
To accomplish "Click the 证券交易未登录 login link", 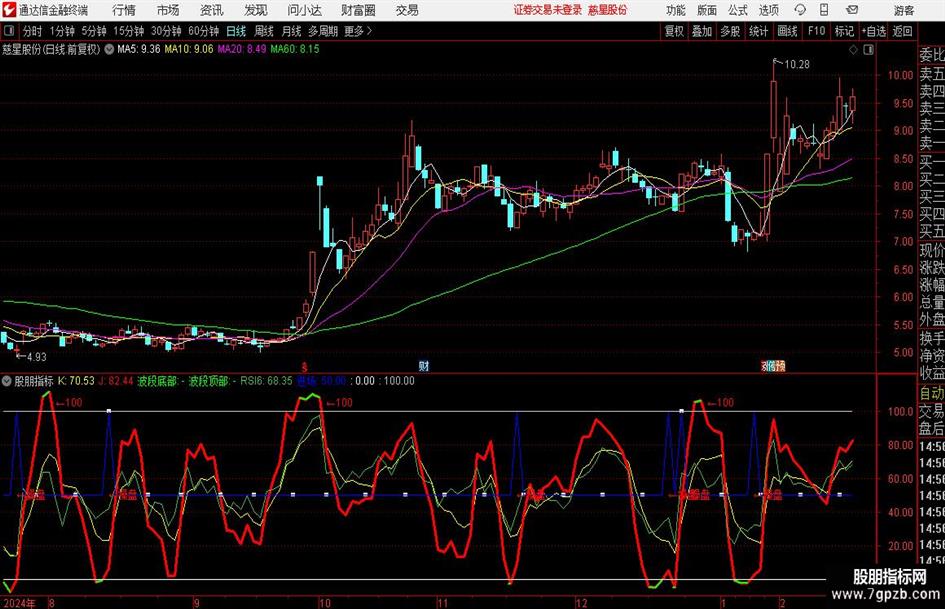I will click(547, 10).
